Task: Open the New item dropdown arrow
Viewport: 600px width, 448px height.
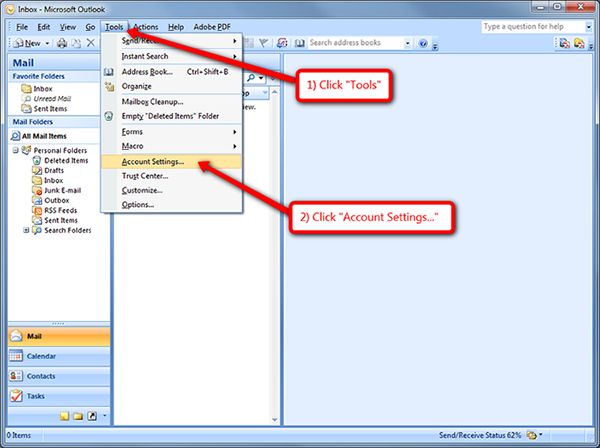Action: (x=47, y=43)
